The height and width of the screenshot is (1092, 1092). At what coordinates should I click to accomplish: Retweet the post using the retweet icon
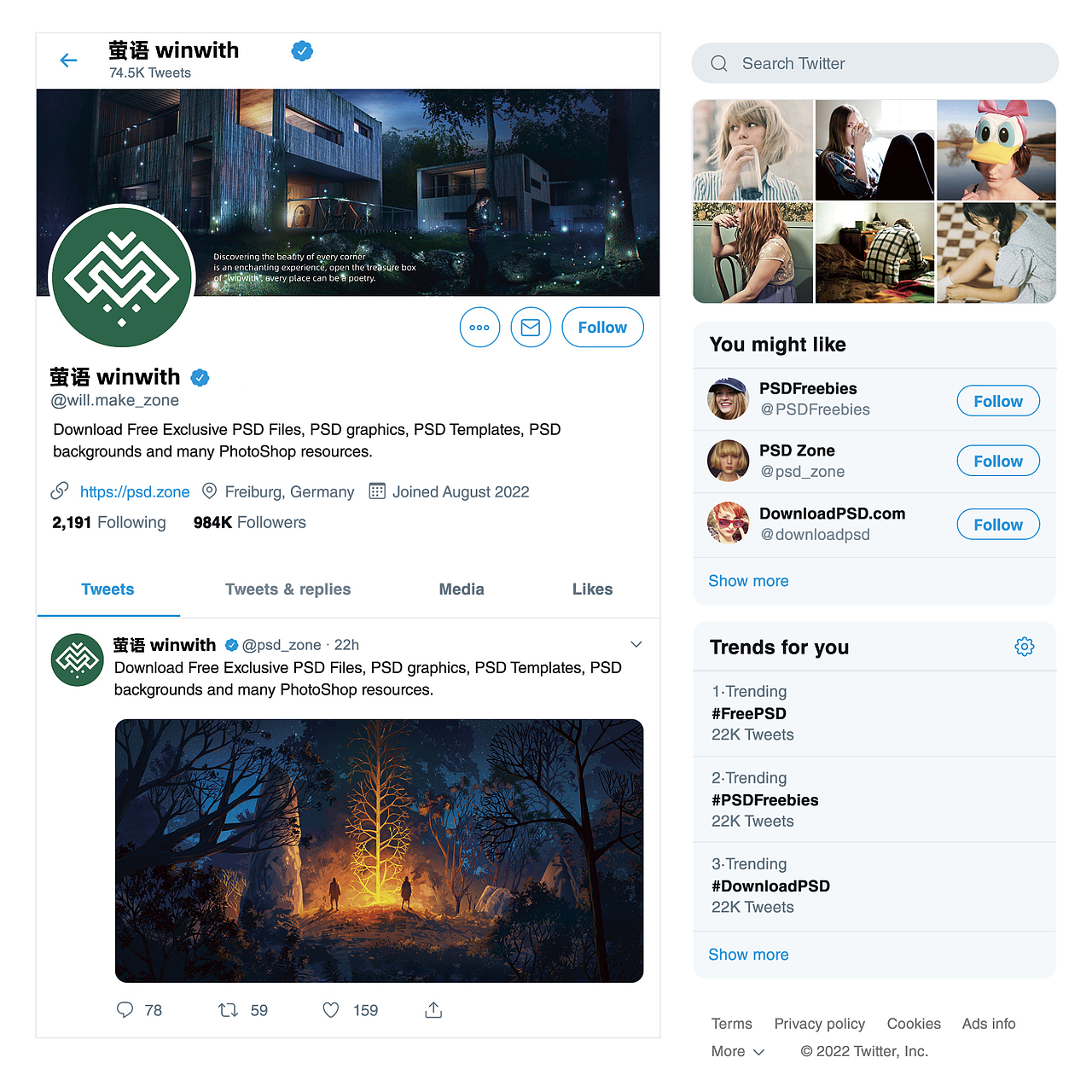[x=228, y=1010]
